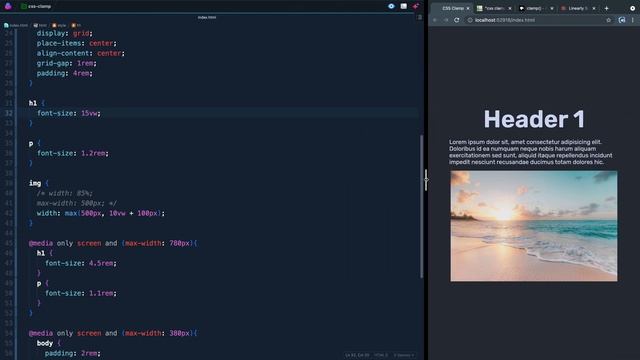Select the index.html editor tab
The width and height of the screenshot is (640, 360).
(207, 18)
